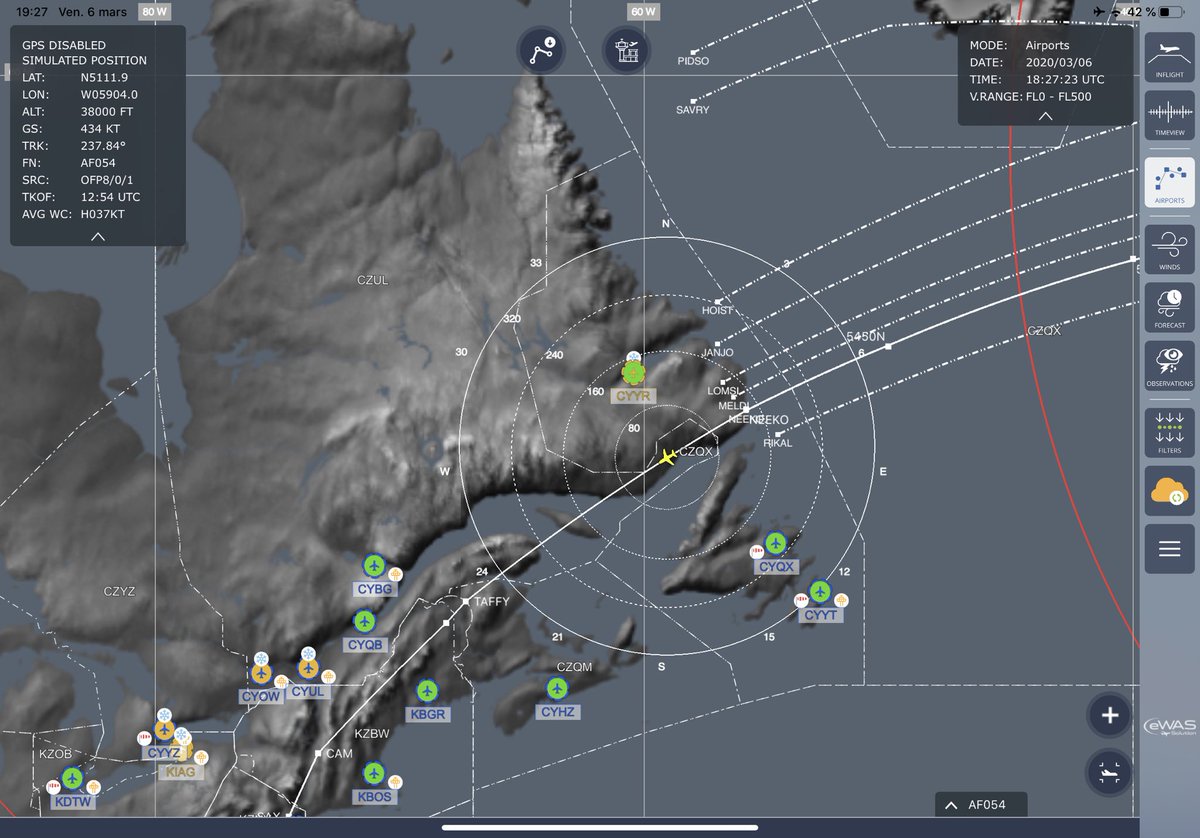Screen dimensions: 1200x838
Task: Tap the KIAG airport label
Action: [182, 771]
